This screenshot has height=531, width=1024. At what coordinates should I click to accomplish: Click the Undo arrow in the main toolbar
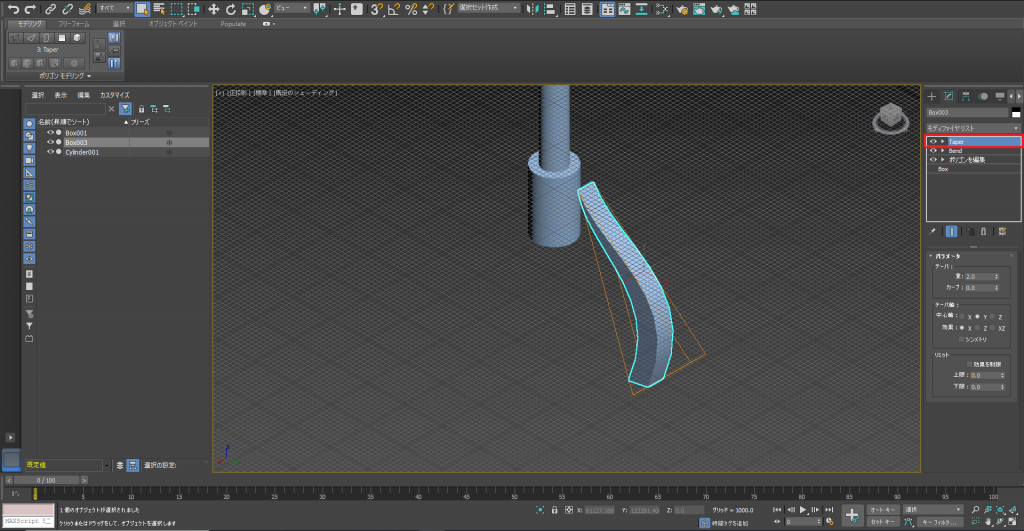pos(13,9)
